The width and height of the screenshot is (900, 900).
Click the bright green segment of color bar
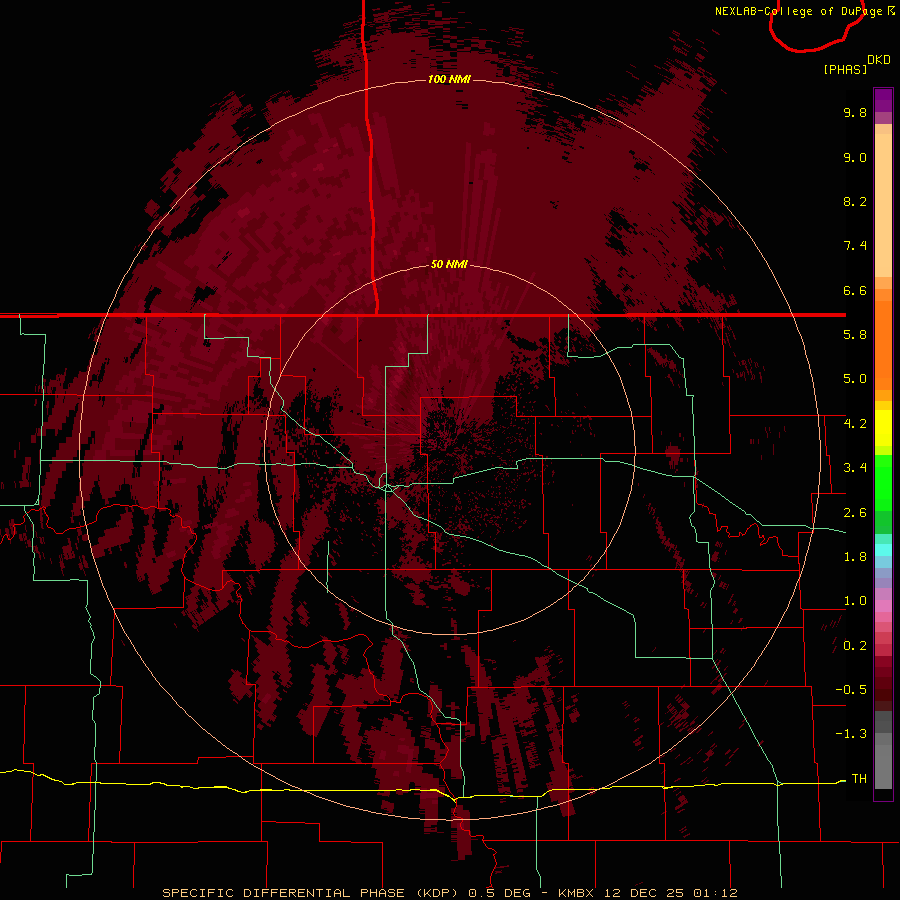tap(883, 483)
